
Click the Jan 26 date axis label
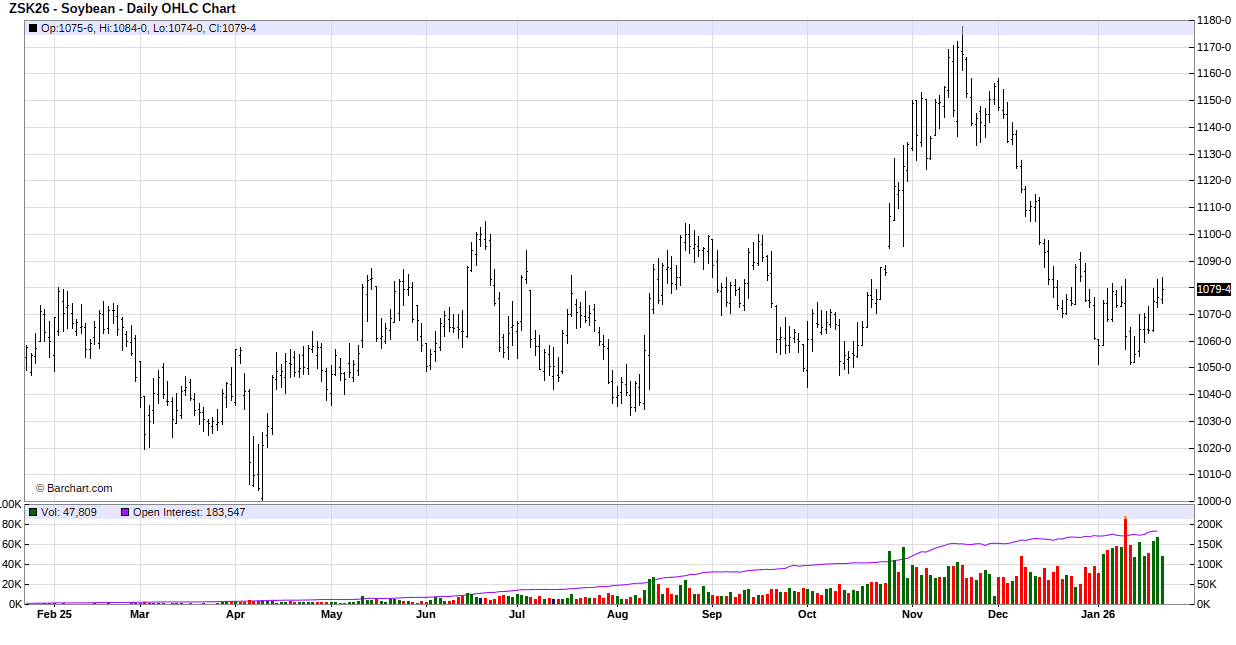(1099, 615)
